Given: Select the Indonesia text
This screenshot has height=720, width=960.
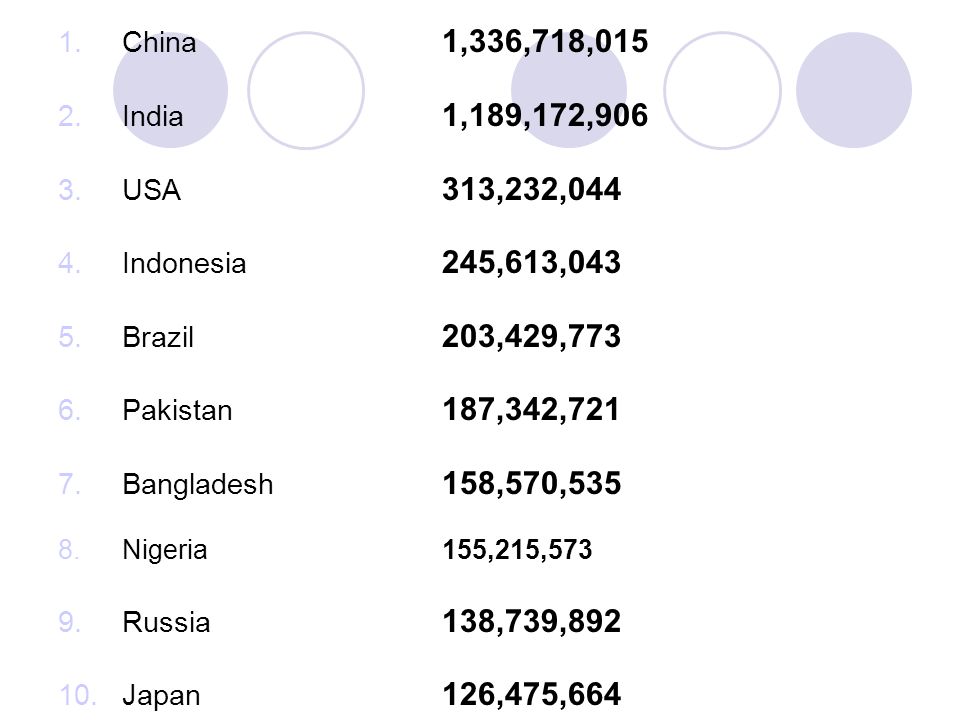Looking at the screenshot, I should point(184,263).
